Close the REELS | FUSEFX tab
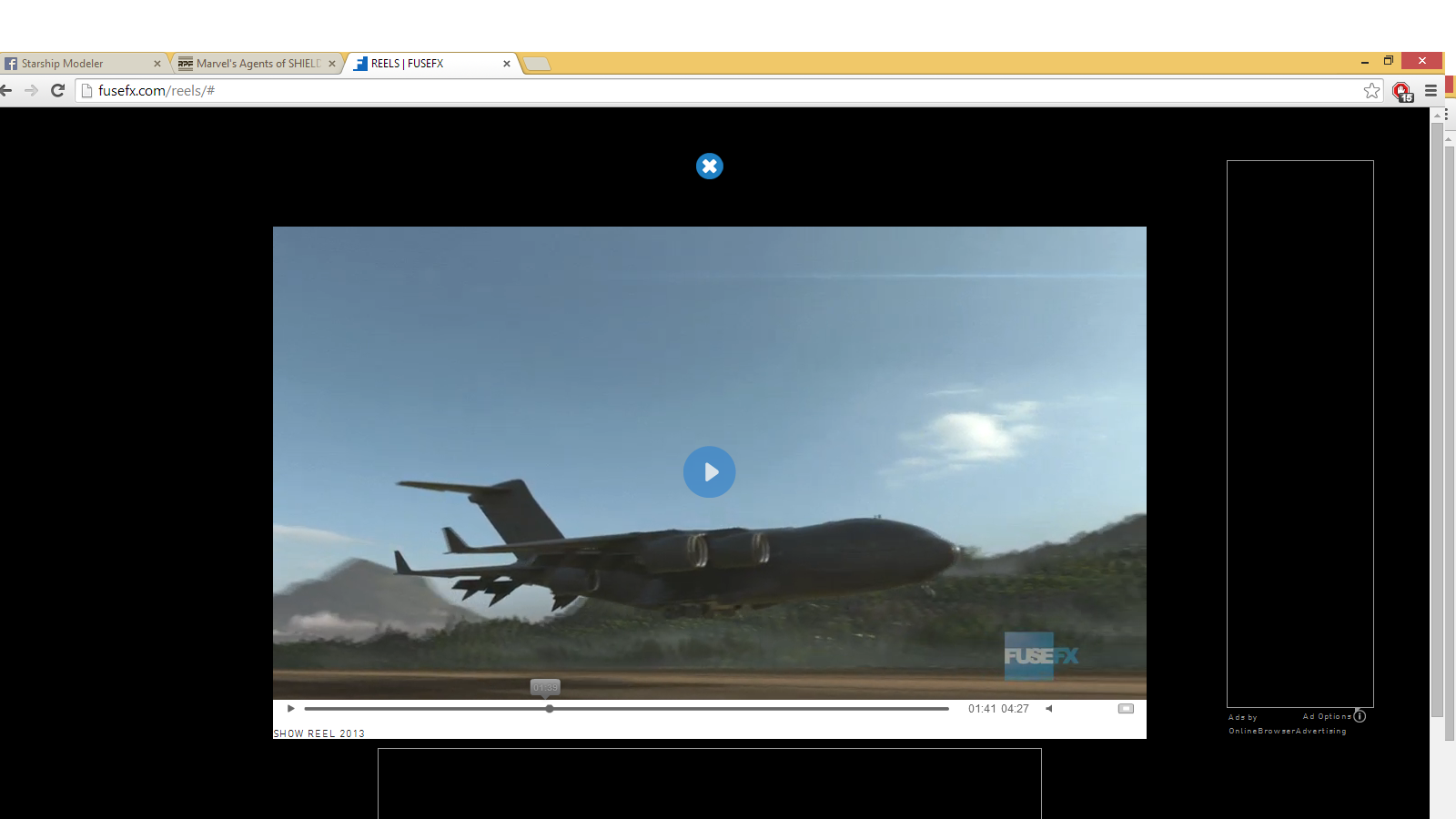Image resolution: width=1456 pixels, height=819 pixels. pos(507,64)
